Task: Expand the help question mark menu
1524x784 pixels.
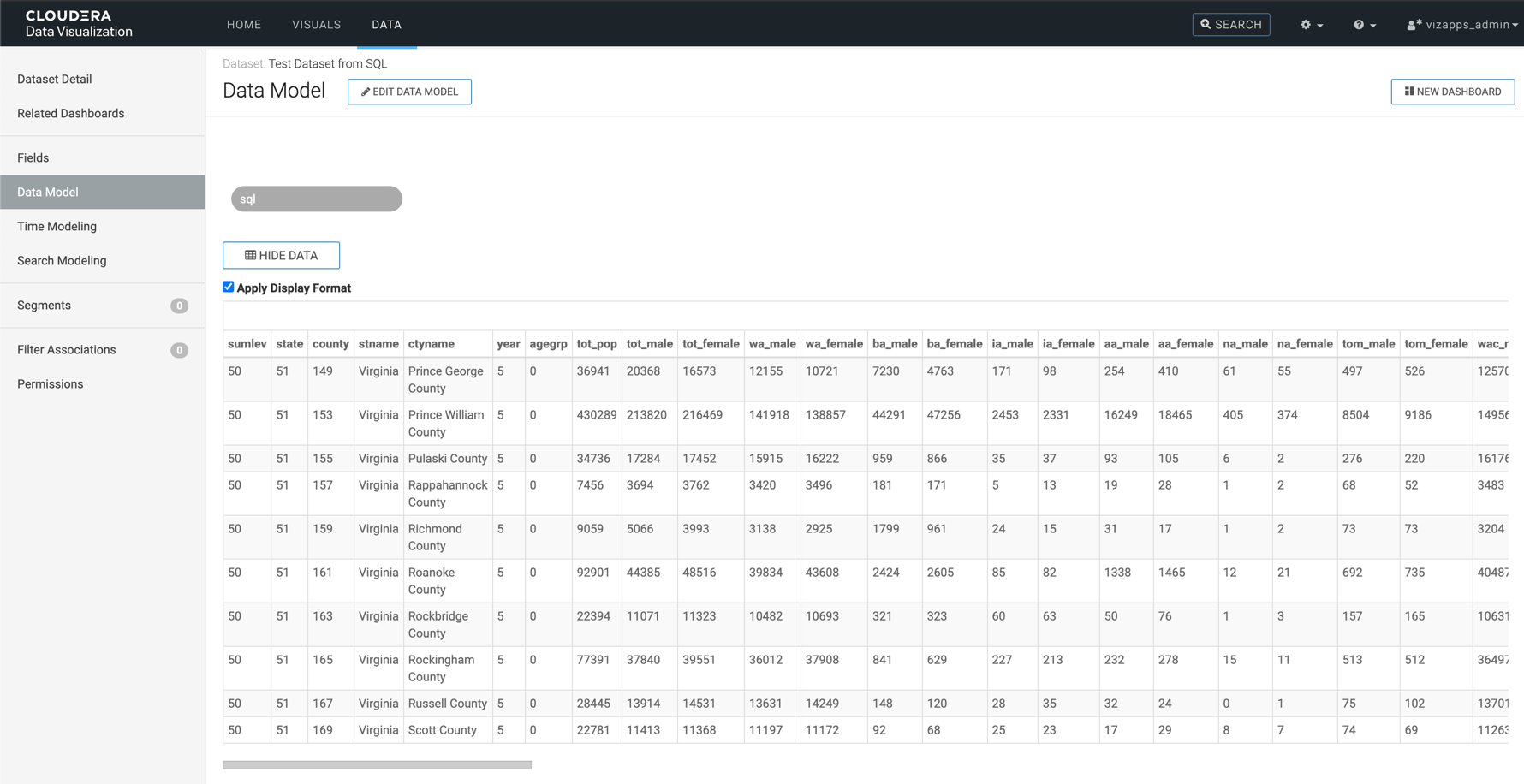Action: 1364,25
